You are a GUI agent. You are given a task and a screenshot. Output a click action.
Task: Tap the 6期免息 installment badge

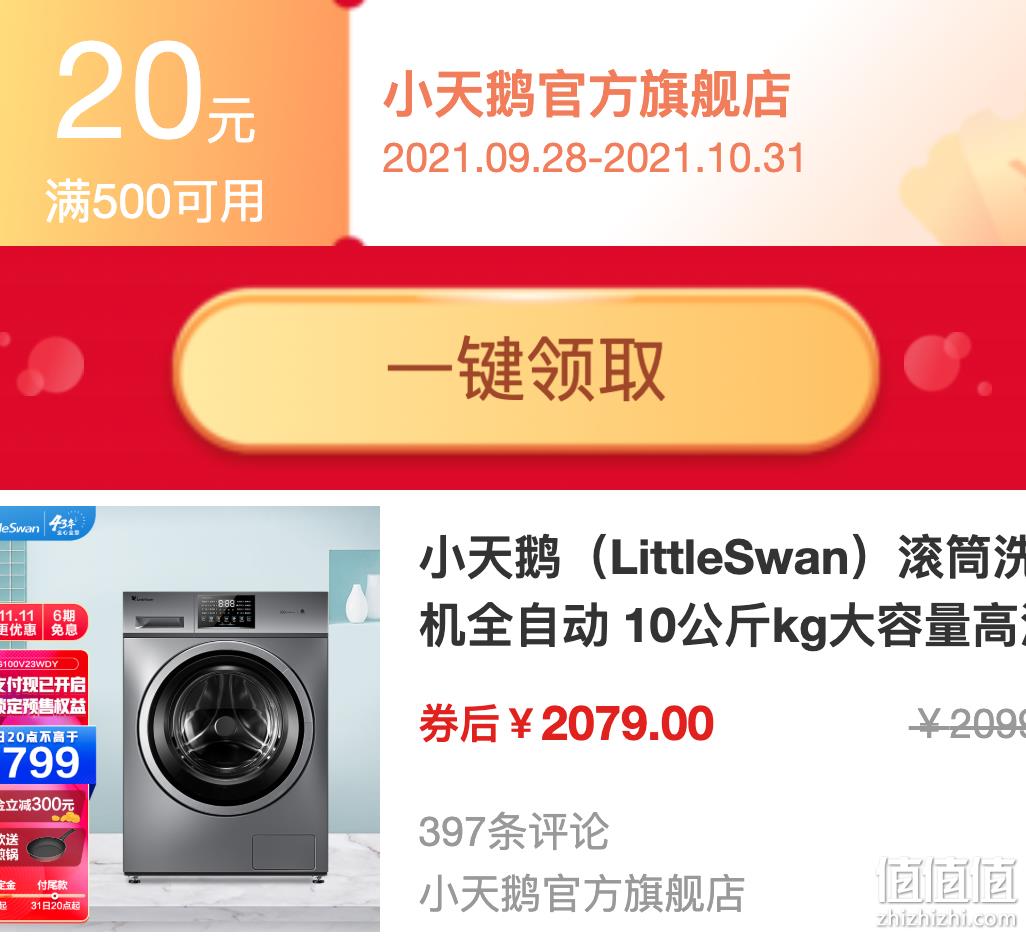tap(64, 622)
